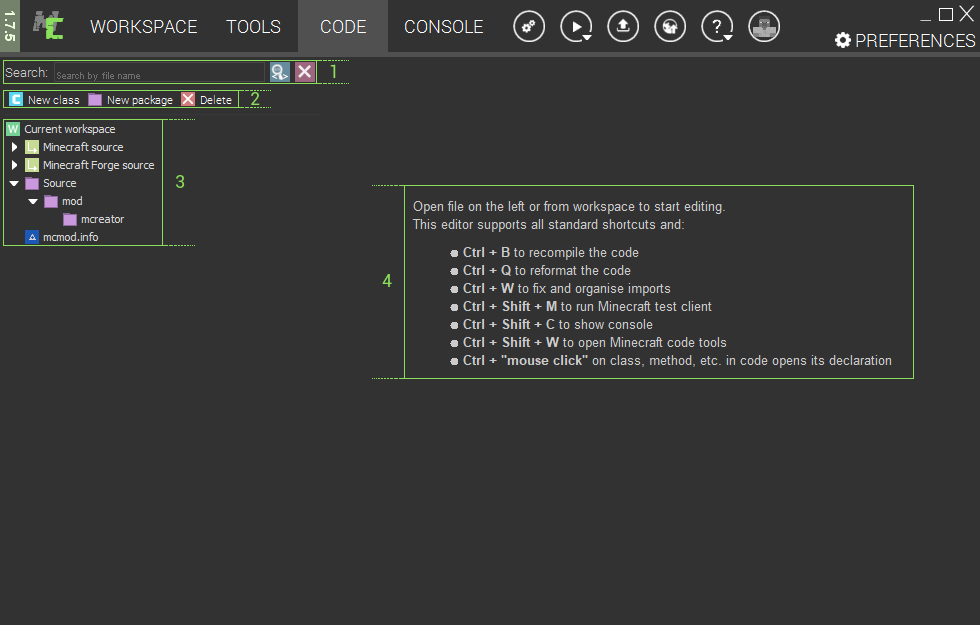Expand the Minecraft Forge source arrow
This screenshot has width=980, height=625.
click(14, 165)
